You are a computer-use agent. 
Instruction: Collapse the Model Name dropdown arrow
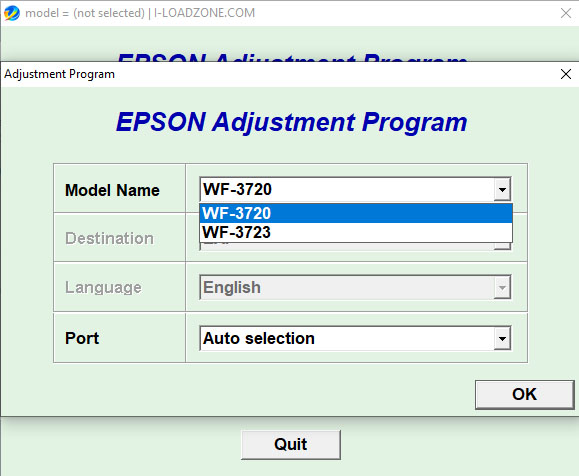tap(502, 189)
